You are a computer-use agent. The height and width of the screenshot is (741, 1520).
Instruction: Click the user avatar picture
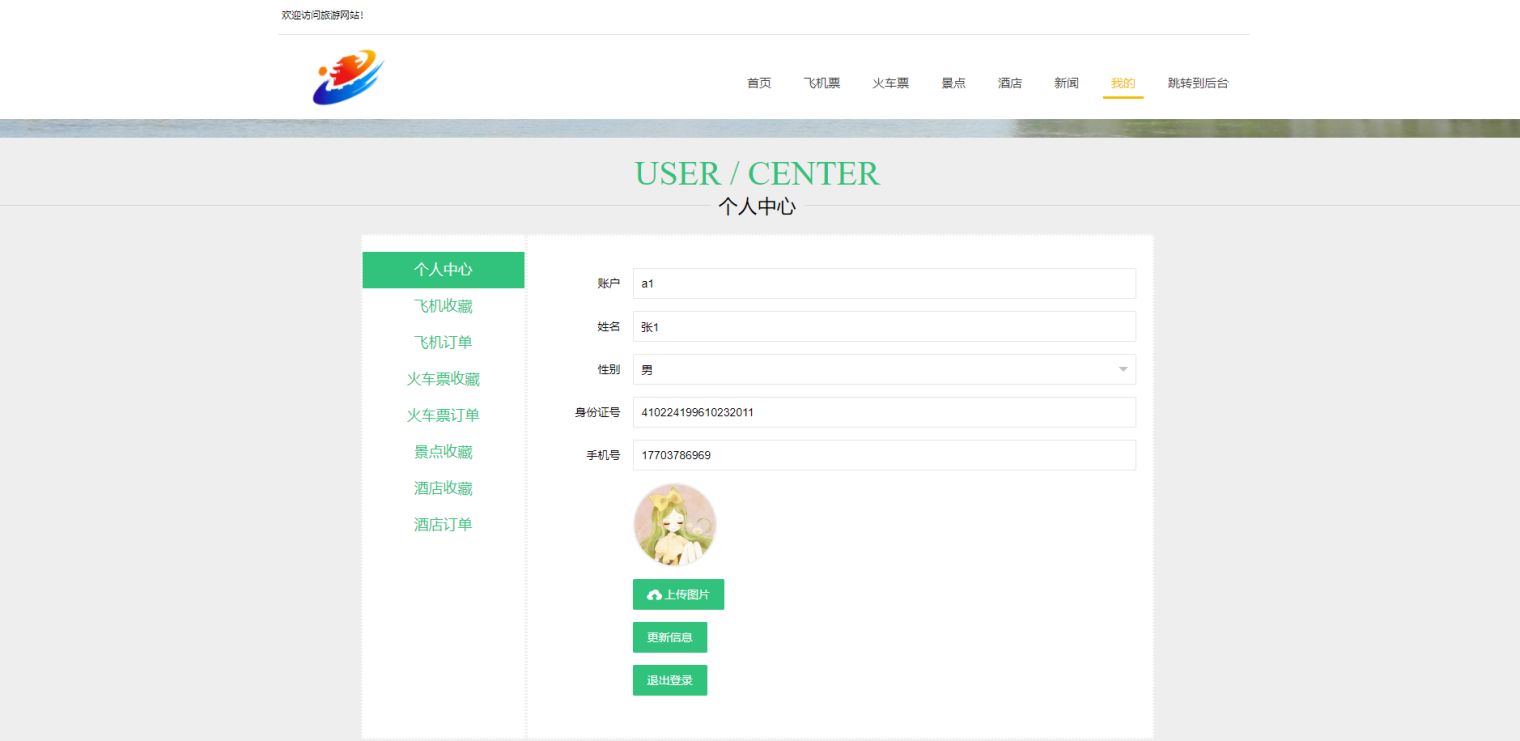(x=675, y=525)
